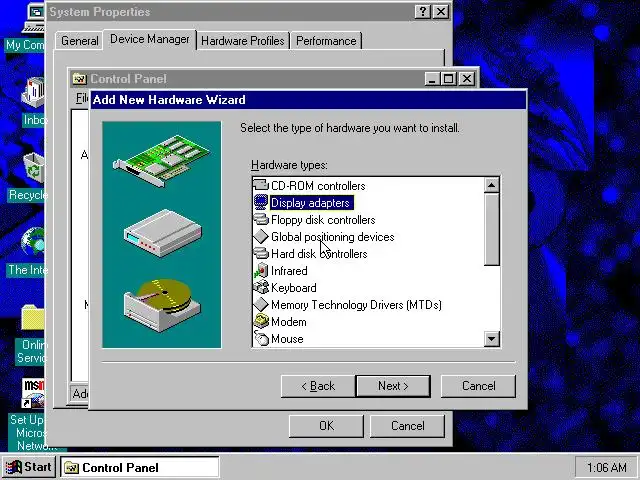Continue with the Next button

point(393,386)
